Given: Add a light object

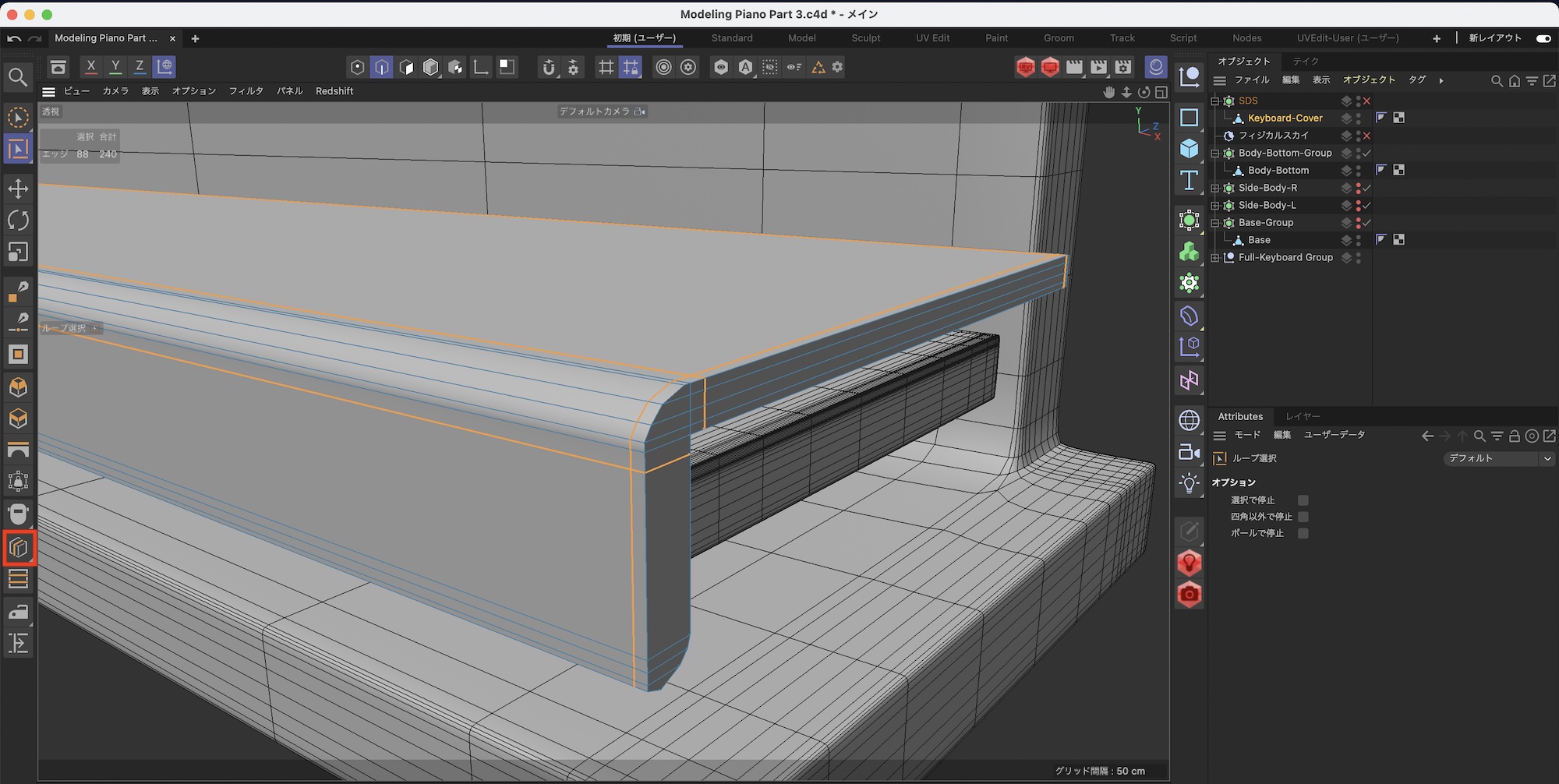Looking at the screenshot, I should (x=1189, y=483).
